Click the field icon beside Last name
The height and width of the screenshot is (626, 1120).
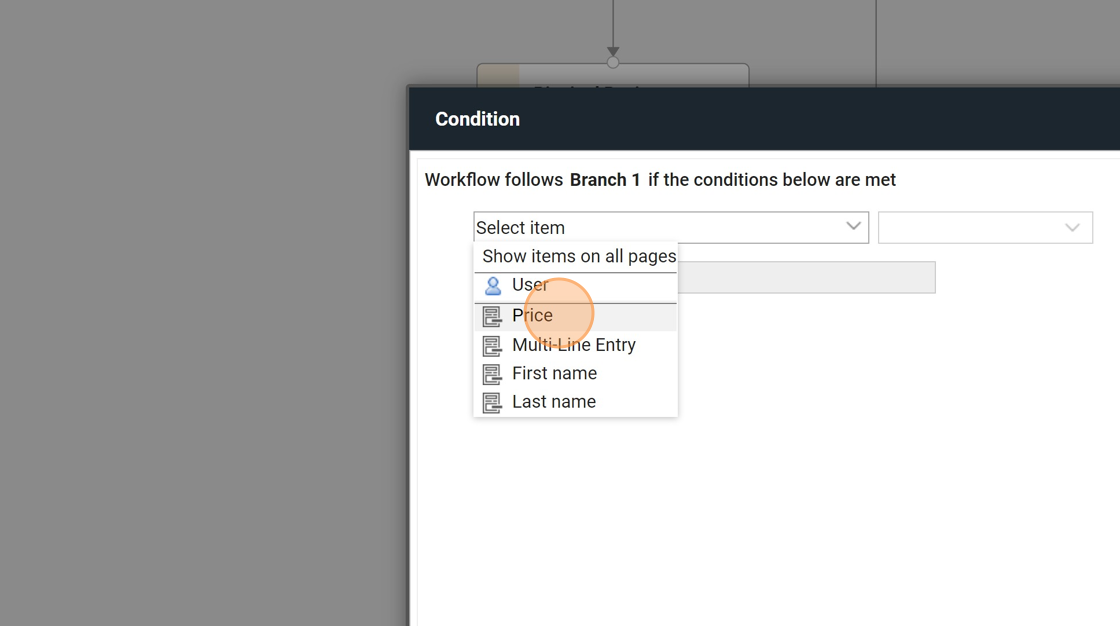pos(492,402)
